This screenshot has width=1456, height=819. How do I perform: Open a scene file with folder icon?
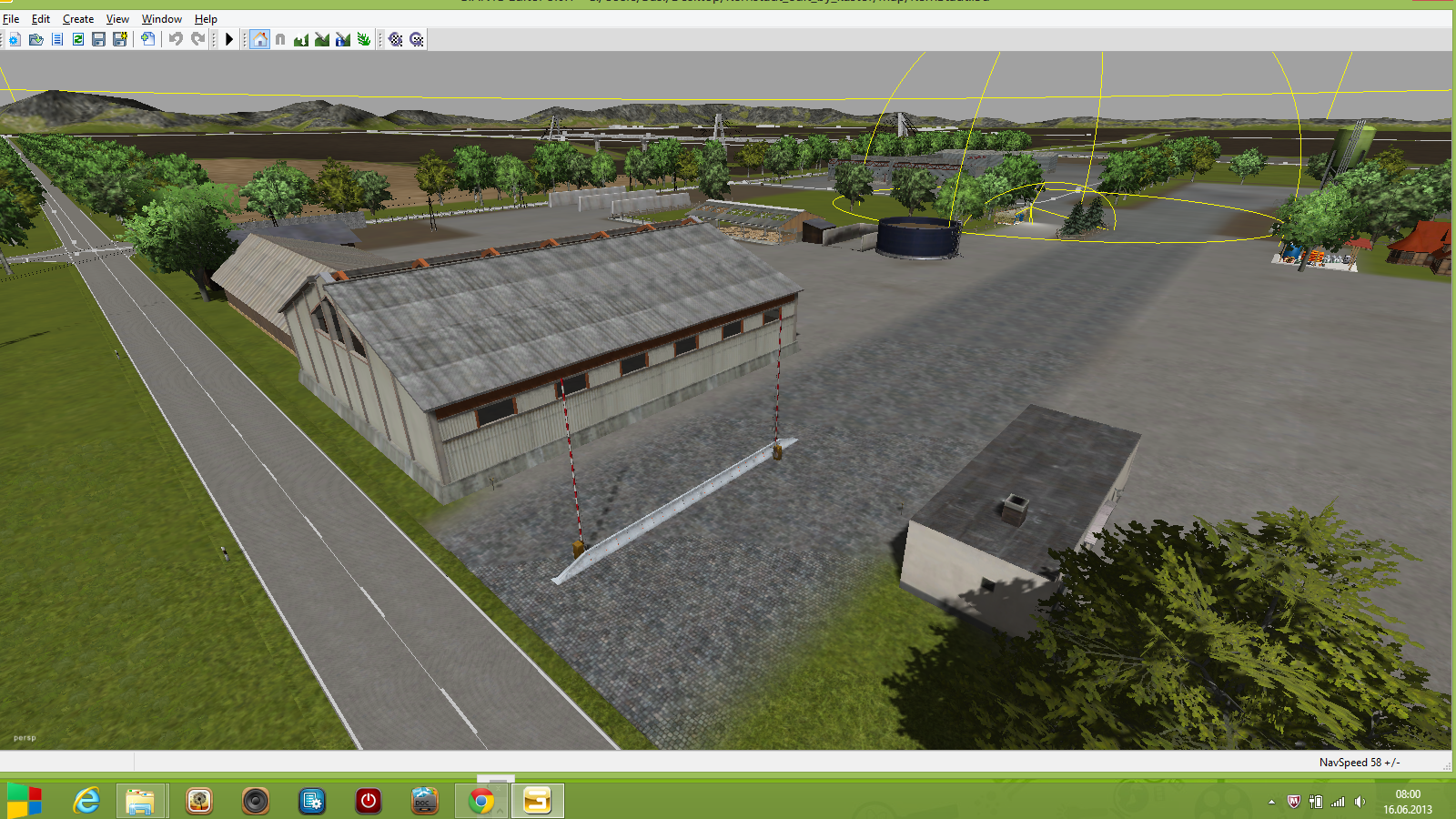point(36,39)
